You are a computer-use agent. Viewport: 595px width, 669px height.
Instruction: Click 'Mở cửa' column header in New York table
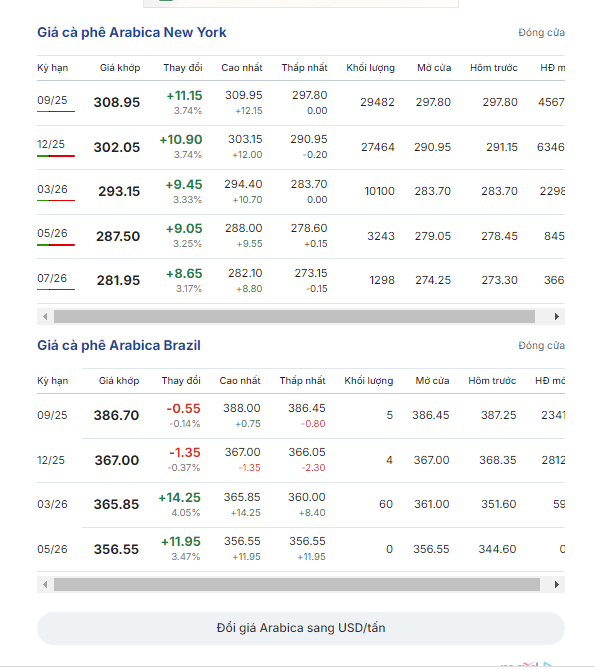(434, 68)
